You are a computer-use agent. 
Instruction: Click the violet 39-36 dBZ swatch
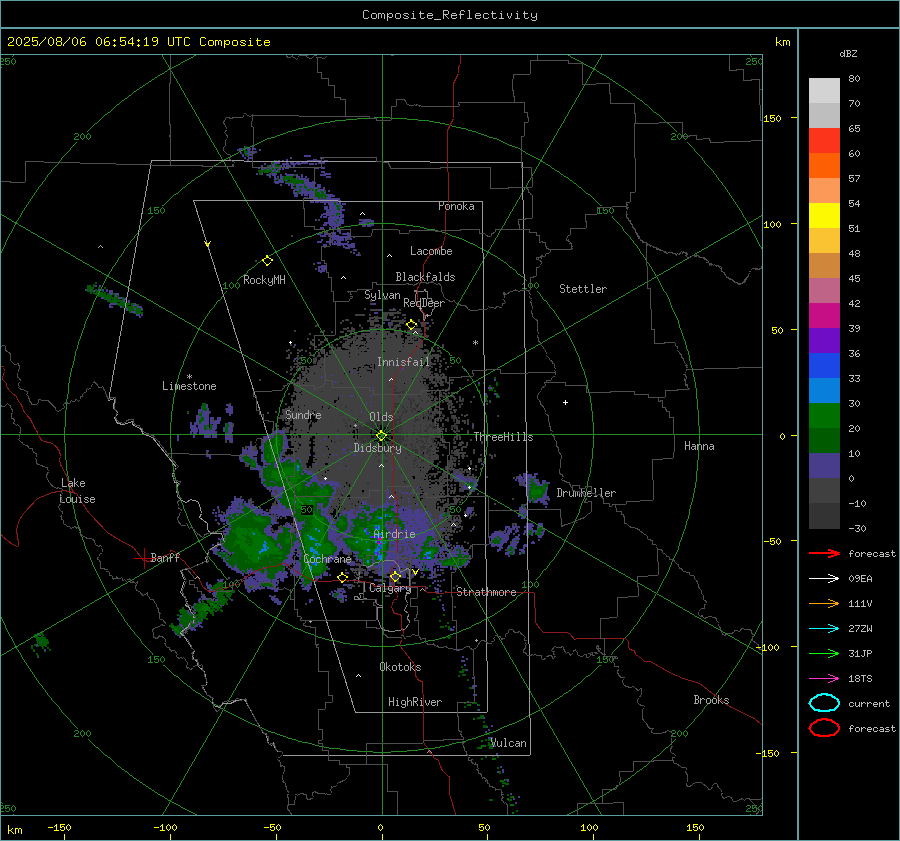[824, 341]
